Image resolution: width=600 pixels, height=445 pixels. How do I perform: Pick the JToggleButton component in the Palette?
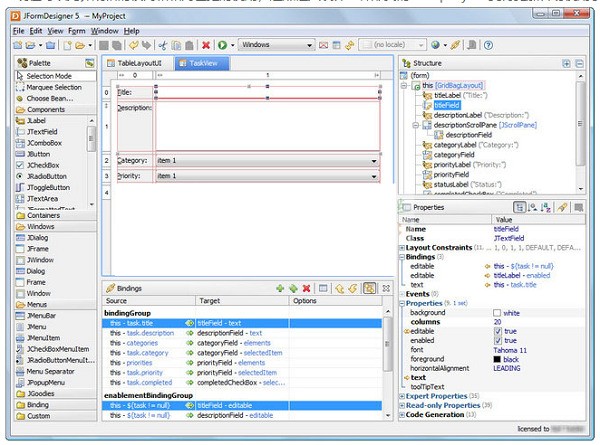(x=47, y=187)
